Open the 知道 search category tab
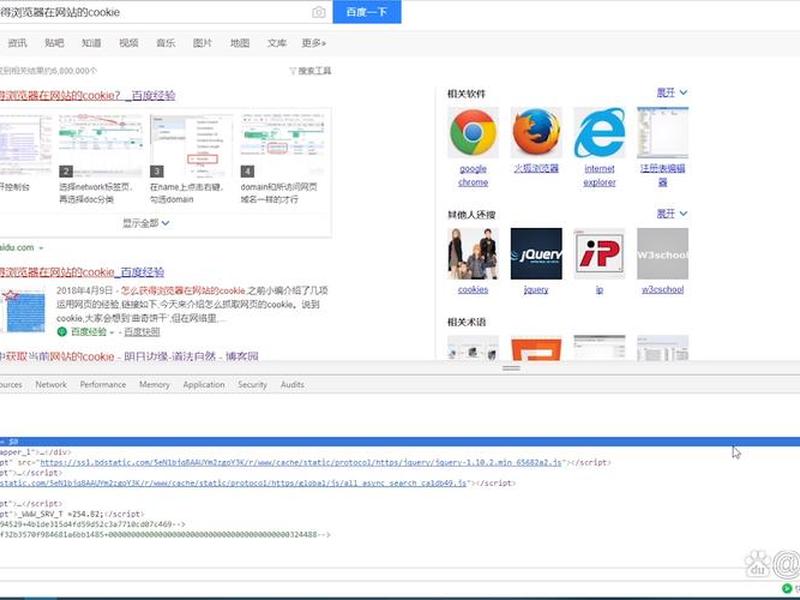800x600 pixels. click(x=91, y=43)
